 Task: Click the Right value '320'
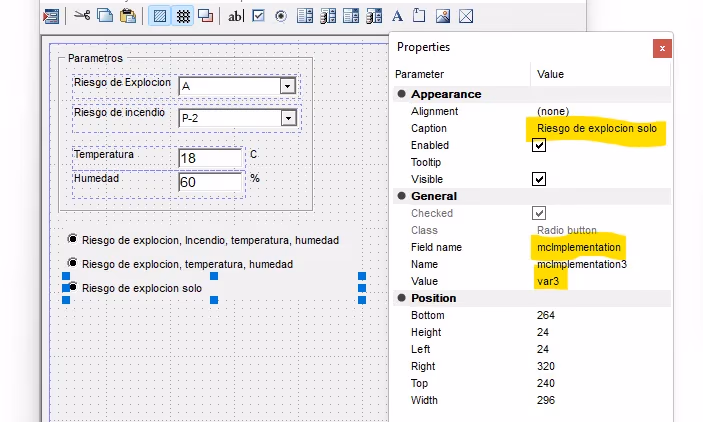(546, 366)
